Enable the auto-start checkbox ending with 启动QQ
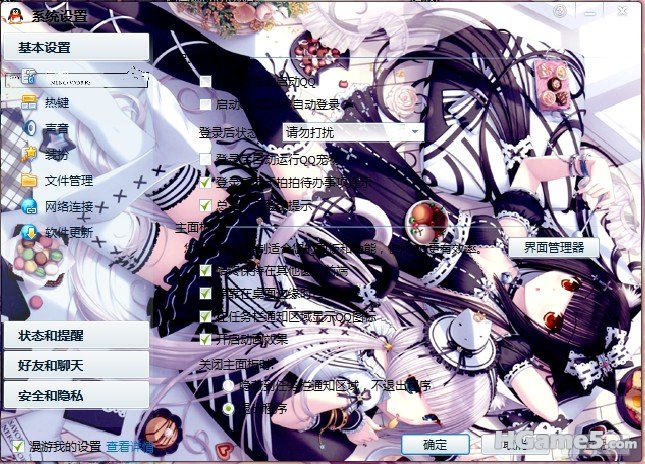The image size is (645, 464). coord(205,81)
